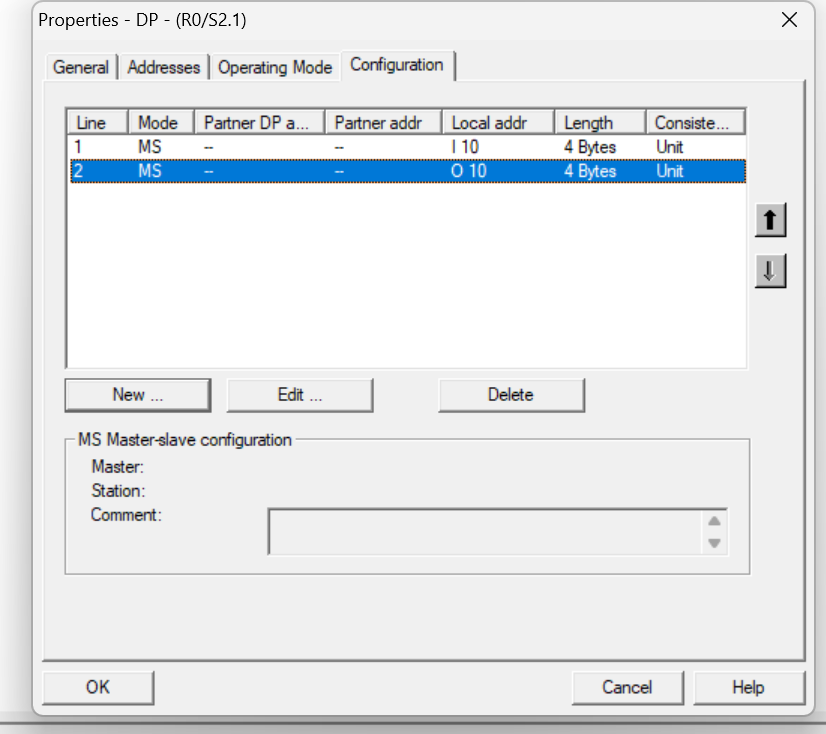
Task: Click the local address I 10 cell
Action: pos(465,146)
